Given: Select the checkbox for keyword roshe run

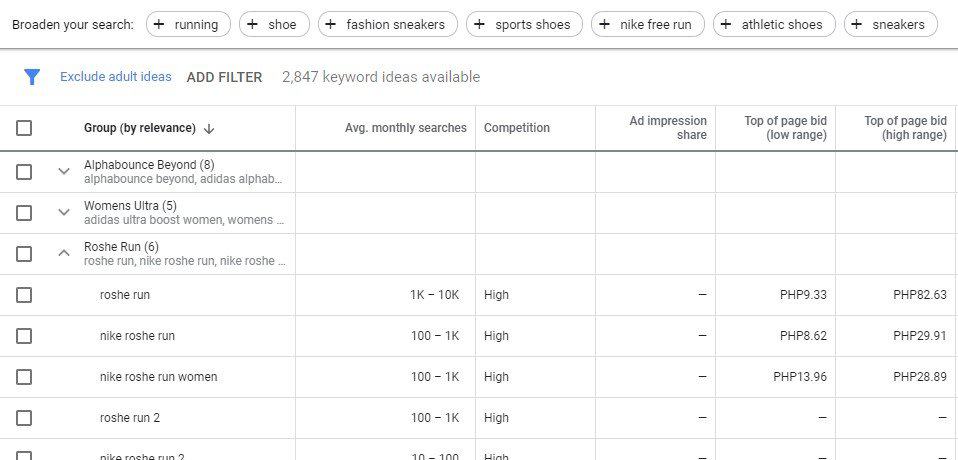Looking at the screenshot, I should [24, 295].
